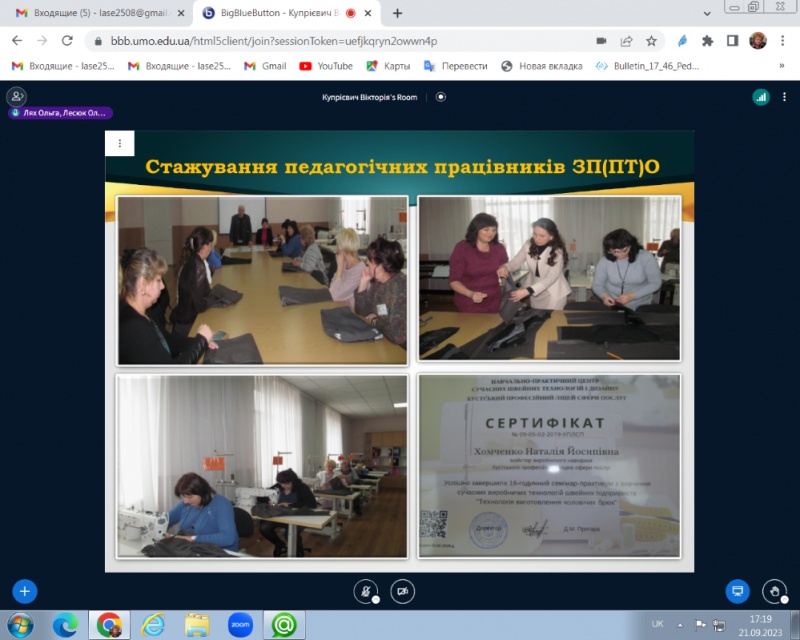The image size is (800, 640).
Task: Click the presentation screen icon
Action: (x=737, y=590)
